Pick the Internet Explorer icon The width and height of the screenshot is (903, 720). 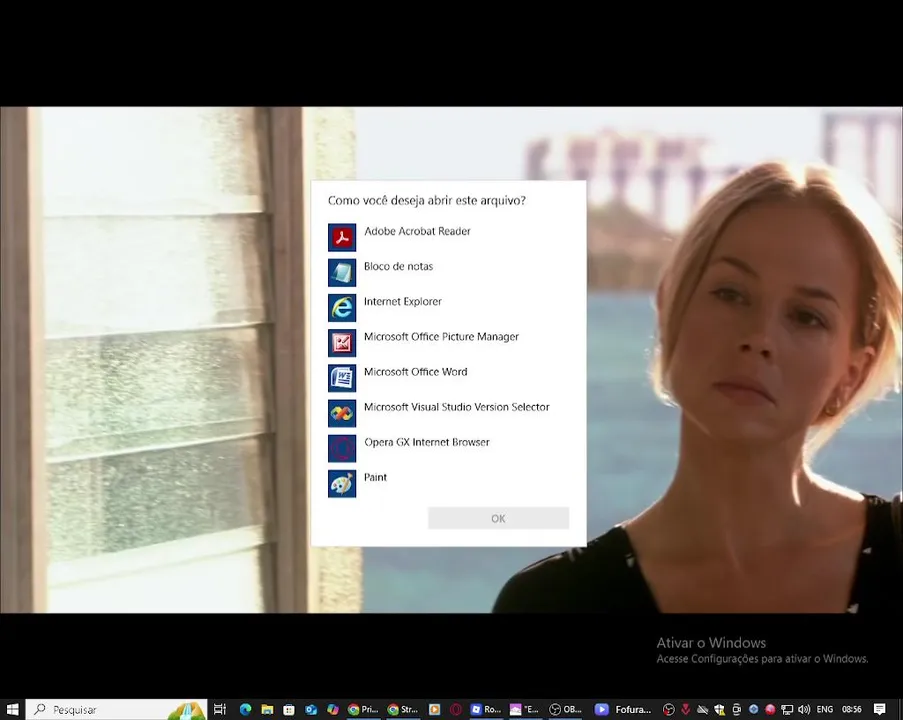coord(342,308)
